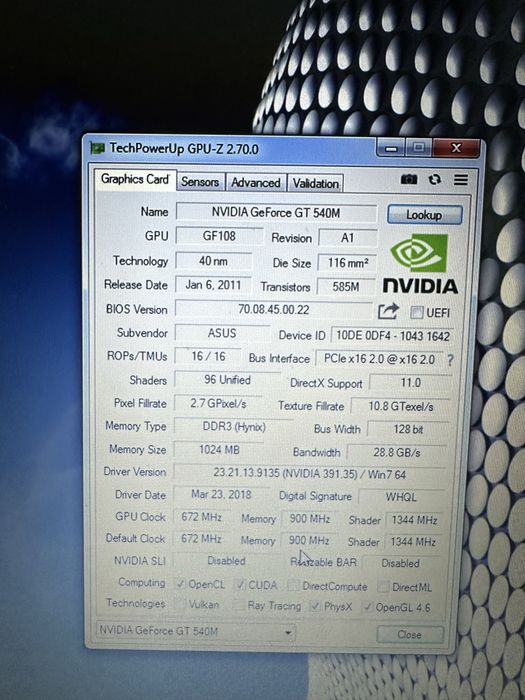Screen dimensions: 525x700
Task: Toggle the DirectML checkbox
Action: click(x=383, y=587)
